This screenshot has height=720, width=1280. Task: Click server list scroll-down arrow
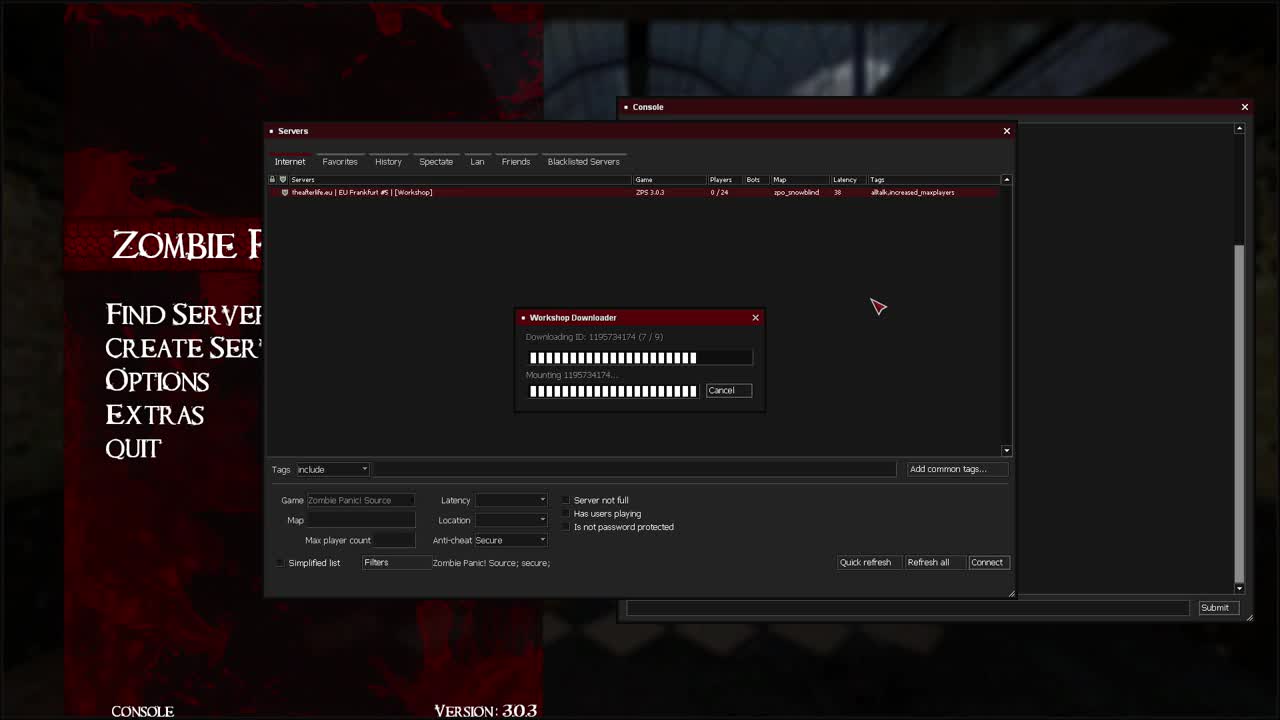[x=1006, y=450]
